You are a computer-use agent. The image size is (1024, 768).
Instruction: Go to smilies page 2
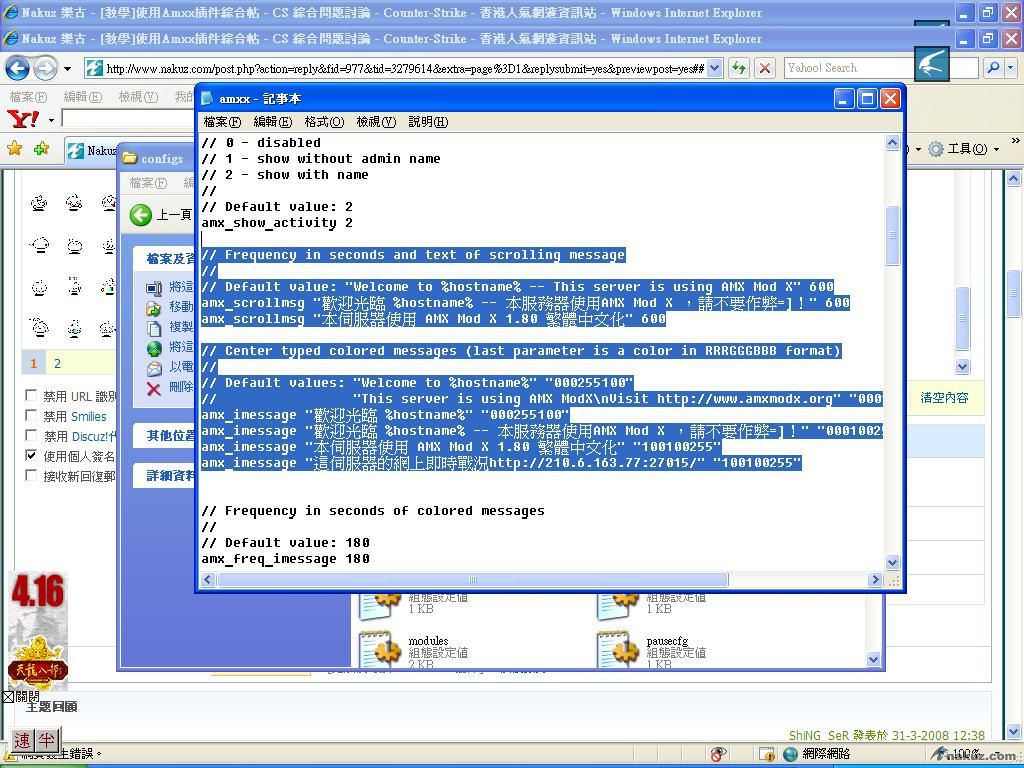(x=57, y=363)
